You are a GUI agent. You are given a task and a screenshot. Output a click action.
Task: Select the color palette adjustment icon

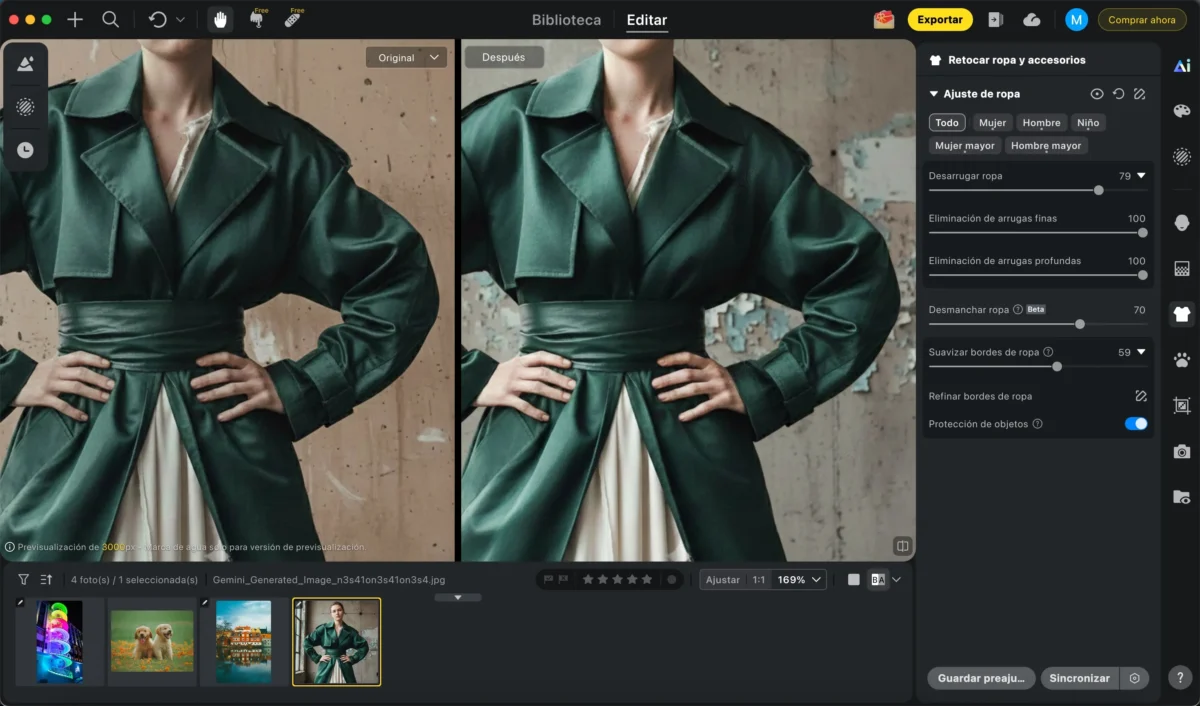tap(1181, 111)
